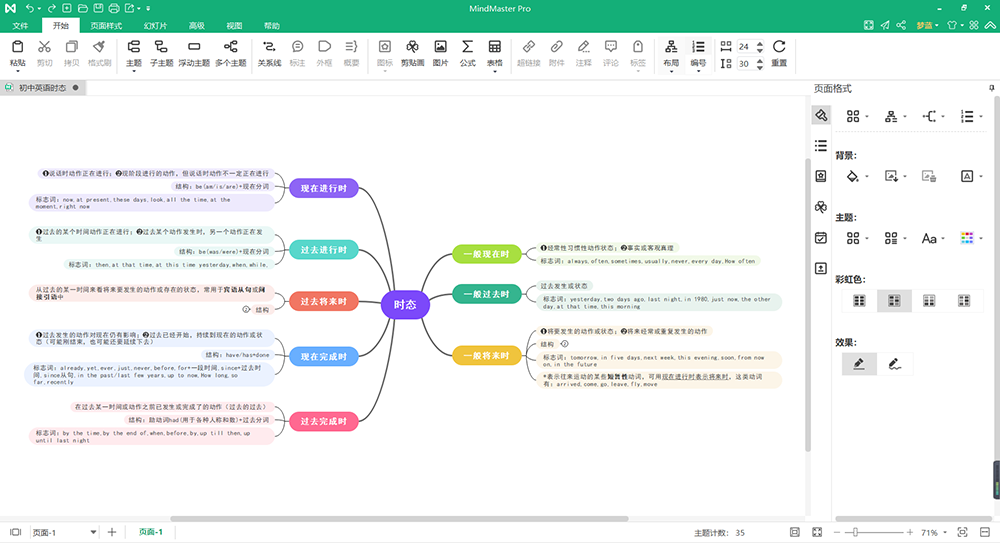Select the 过去完成时 topic node
The image size is (1000, 543).
(x=323, y=421)
